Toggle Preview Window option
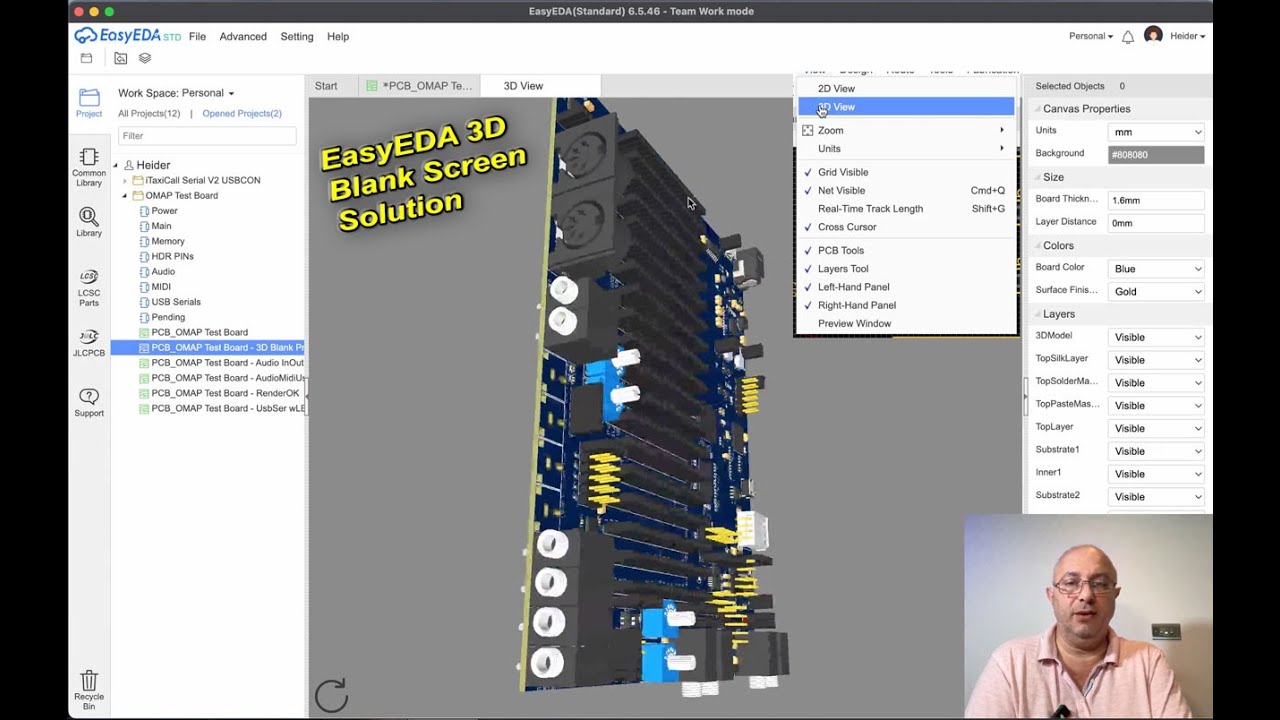The image size is (1280, 720). pos(906,324)
